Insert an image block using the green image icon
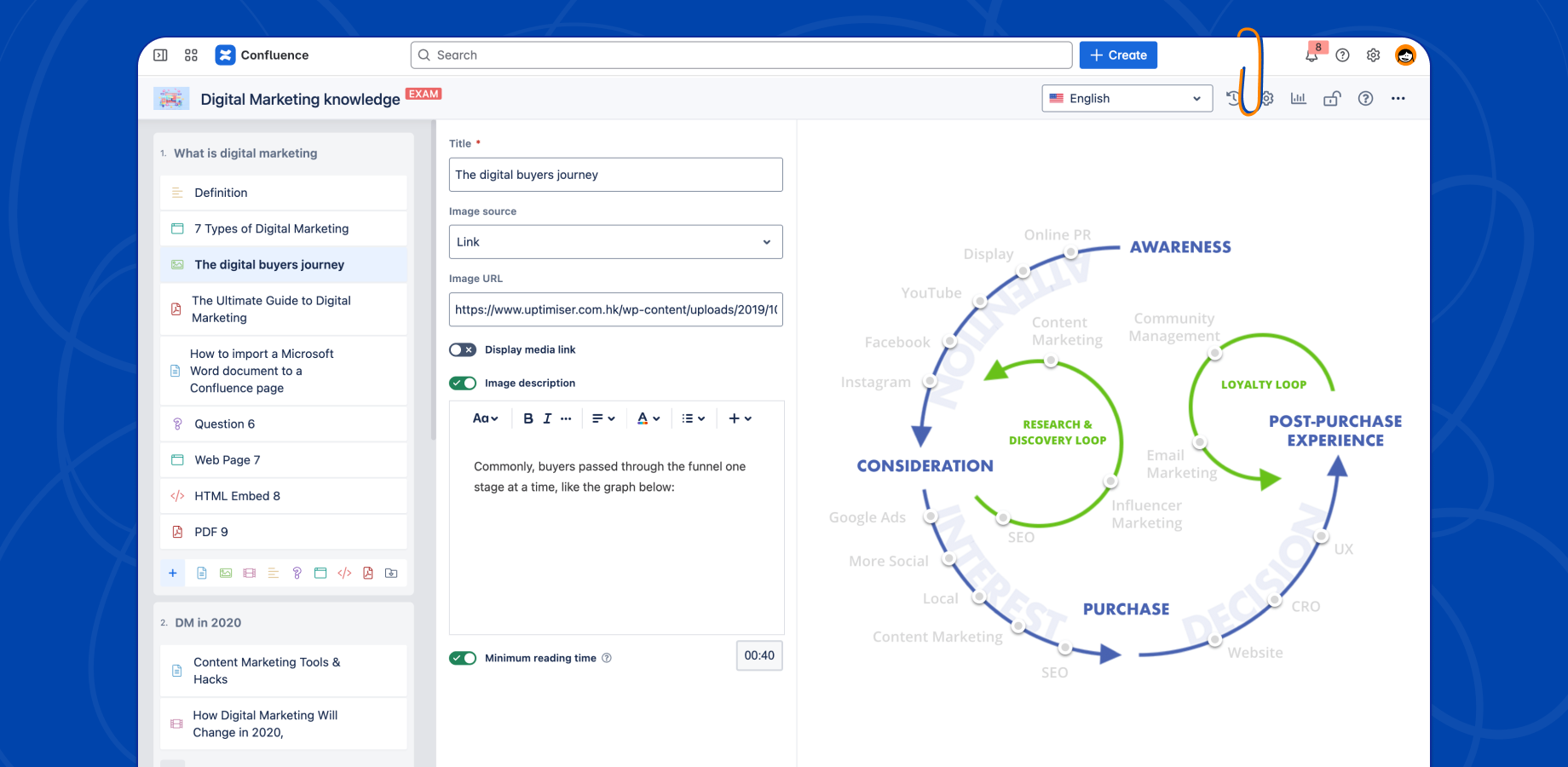The width and height of the screenshot is (1568, 767). click(x=225, y=573)
